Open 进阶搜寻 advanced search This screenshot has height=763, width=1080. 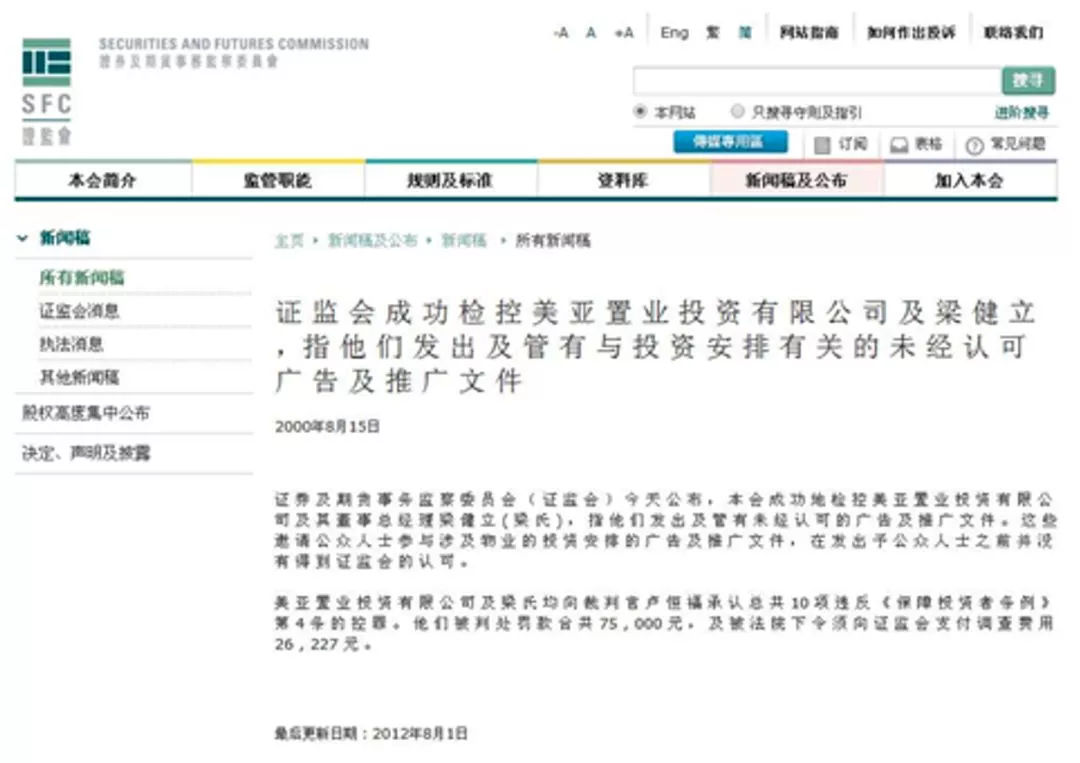coord(1021,112)
